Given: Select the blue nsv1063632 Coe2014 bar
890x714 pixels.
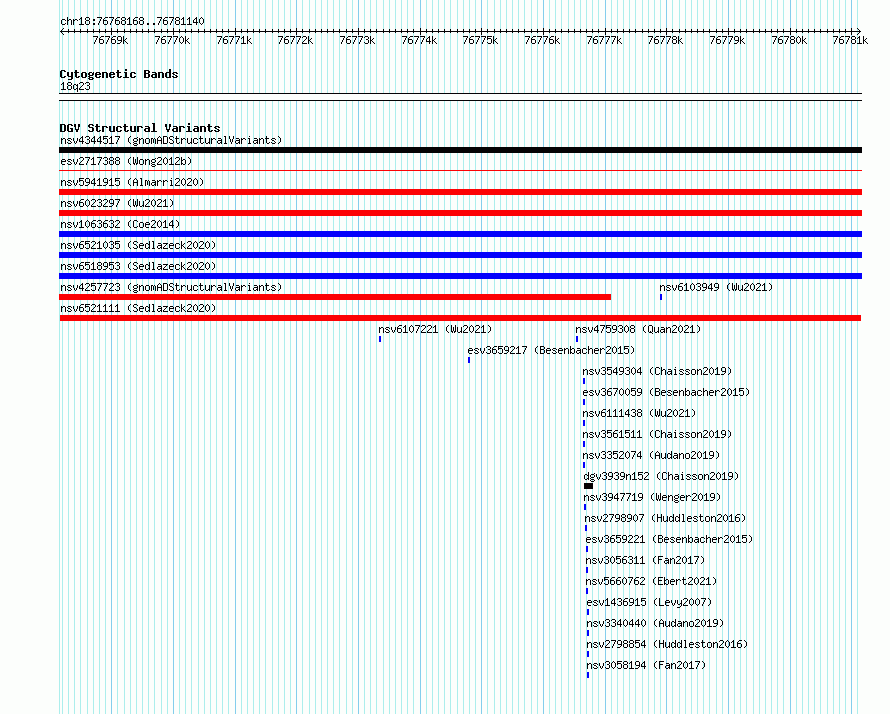Looking at the screenshot, I should tap(460, 234).
